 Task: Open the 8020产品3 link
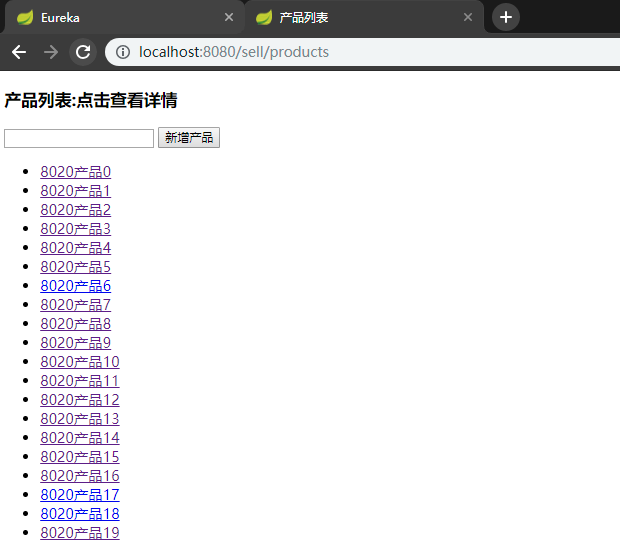75,229
